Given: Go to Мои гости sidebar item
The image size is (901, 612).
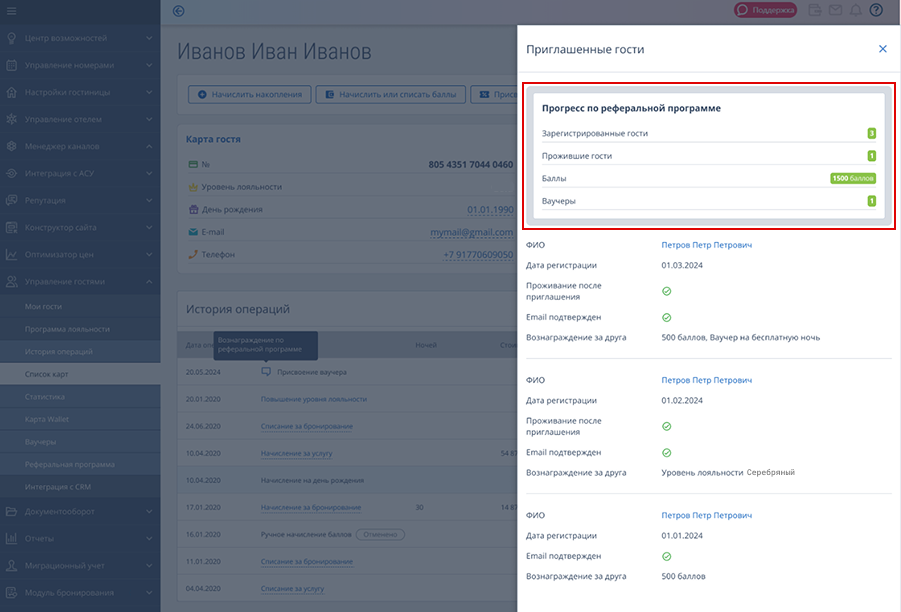Looking at the screenshot, I should 44,306.
